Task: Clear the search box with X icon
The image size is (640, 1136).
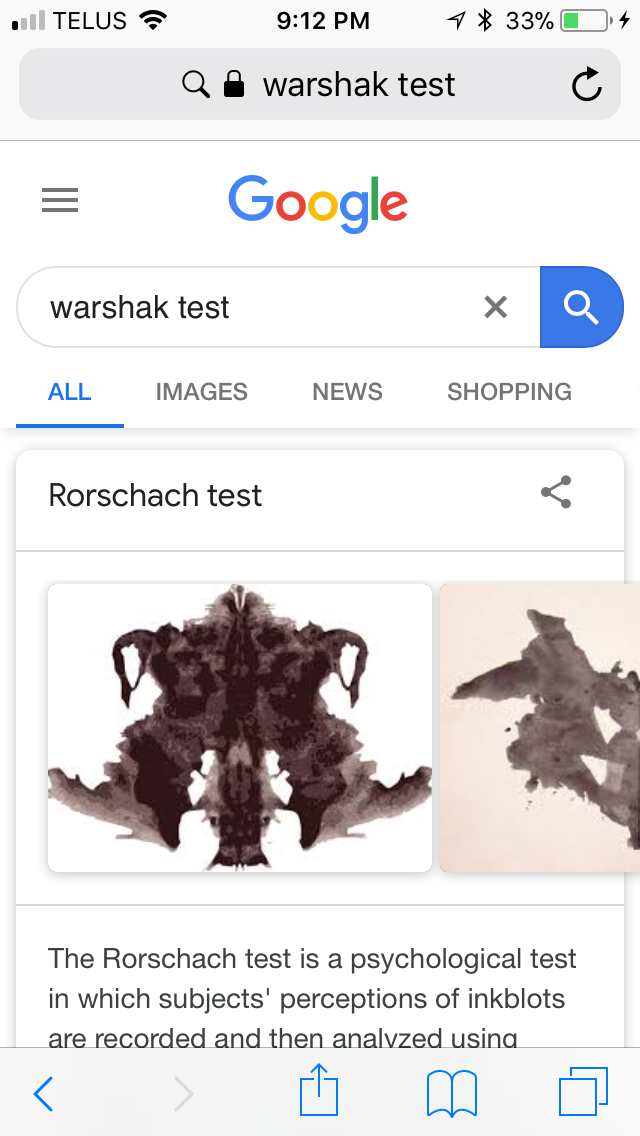Action: pos(496,307)
